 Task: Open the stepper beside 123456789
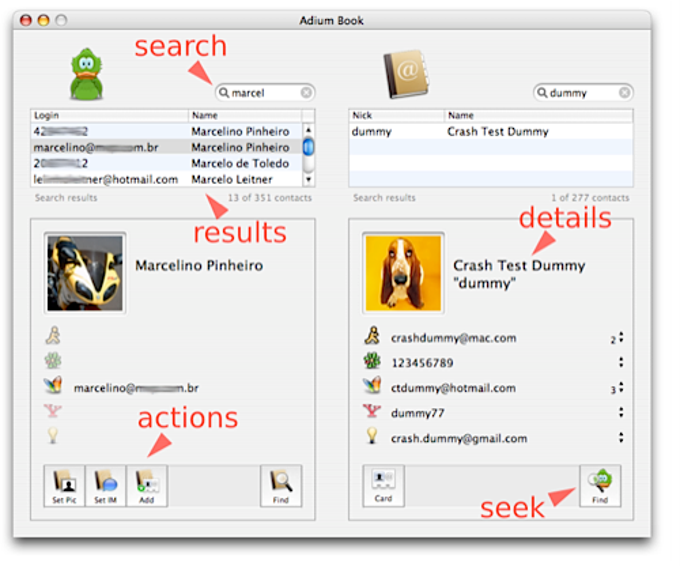click(x=621, y=362)
